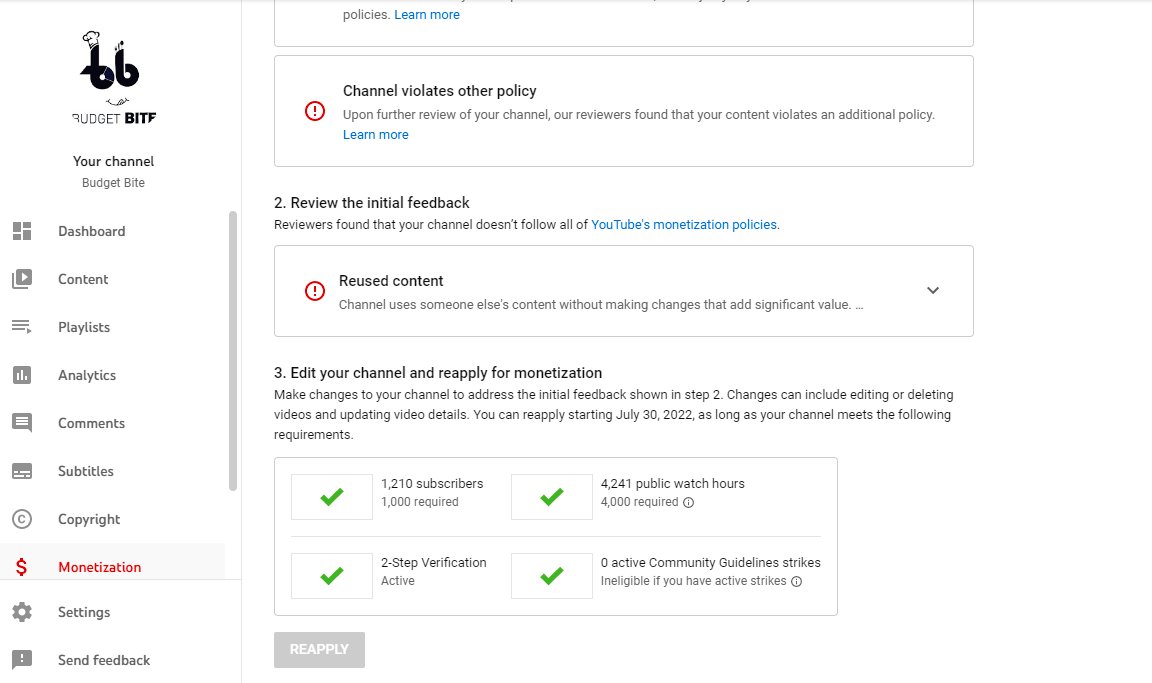Click the '1,210 subscribers' text

pos(432,483)
